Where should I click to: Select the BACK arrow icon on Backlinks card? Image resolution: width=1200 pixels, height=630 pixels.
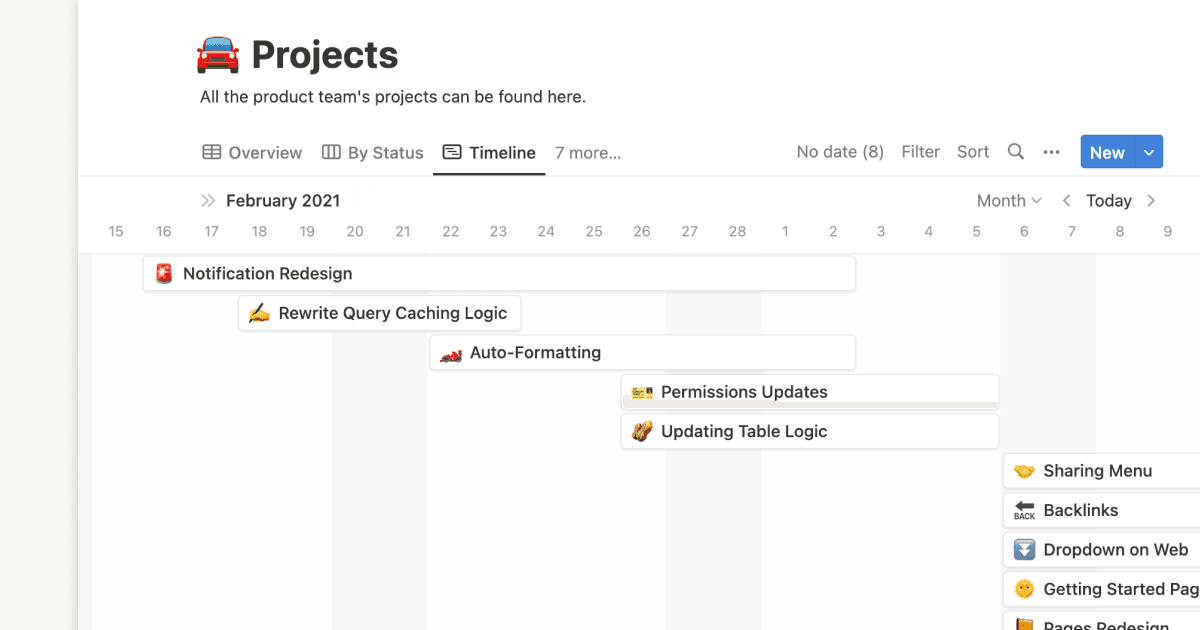[x=1023, y=510]
